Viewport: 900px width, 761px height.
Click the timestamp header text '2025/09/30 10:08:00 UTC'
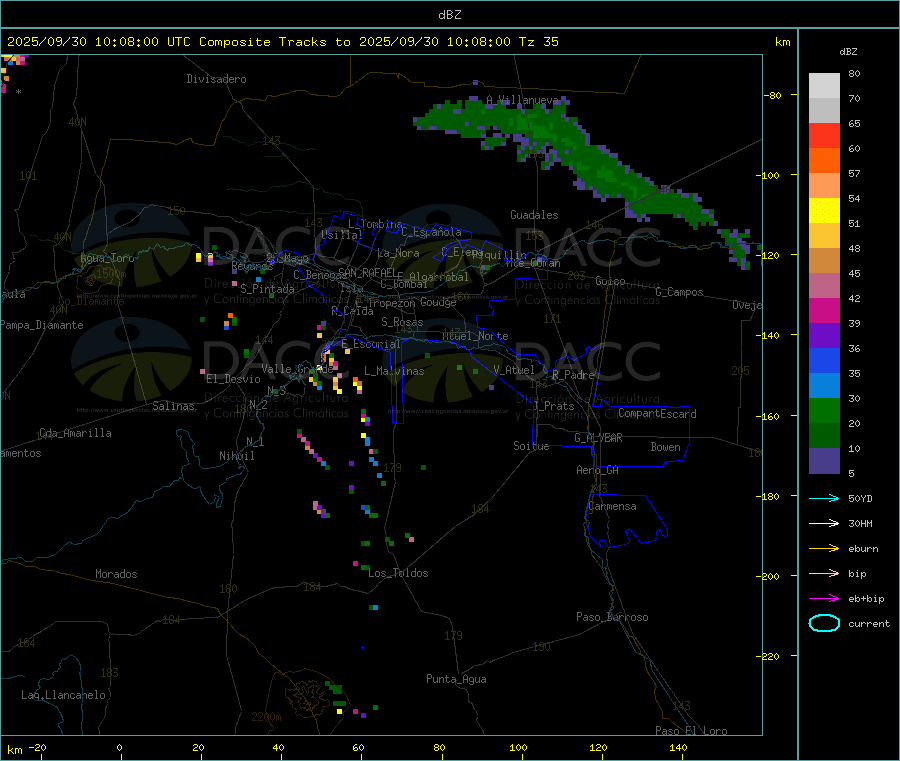(99, 42)
